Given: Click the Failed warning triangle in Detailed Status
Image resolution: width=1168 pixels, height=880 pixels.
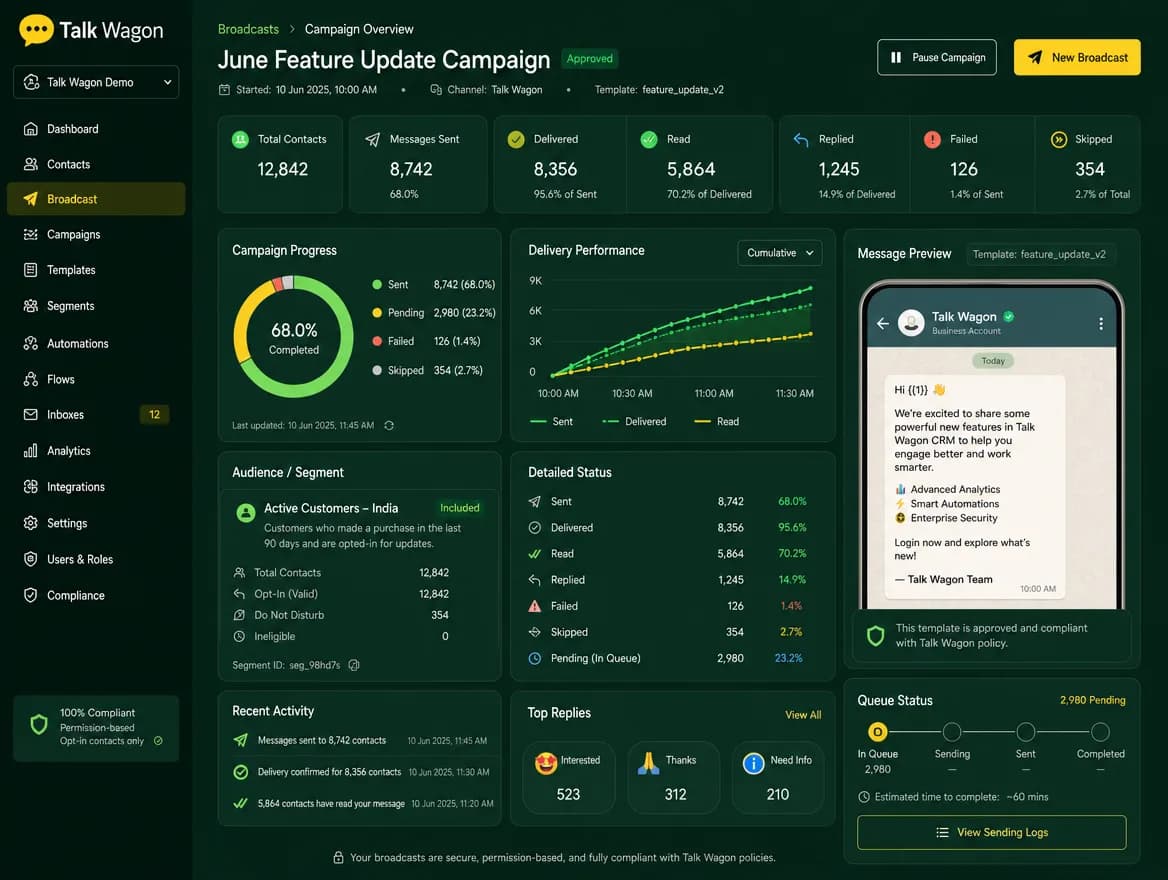Looking at the screenshot, I should pyautogui.click(x=535, y=607).
